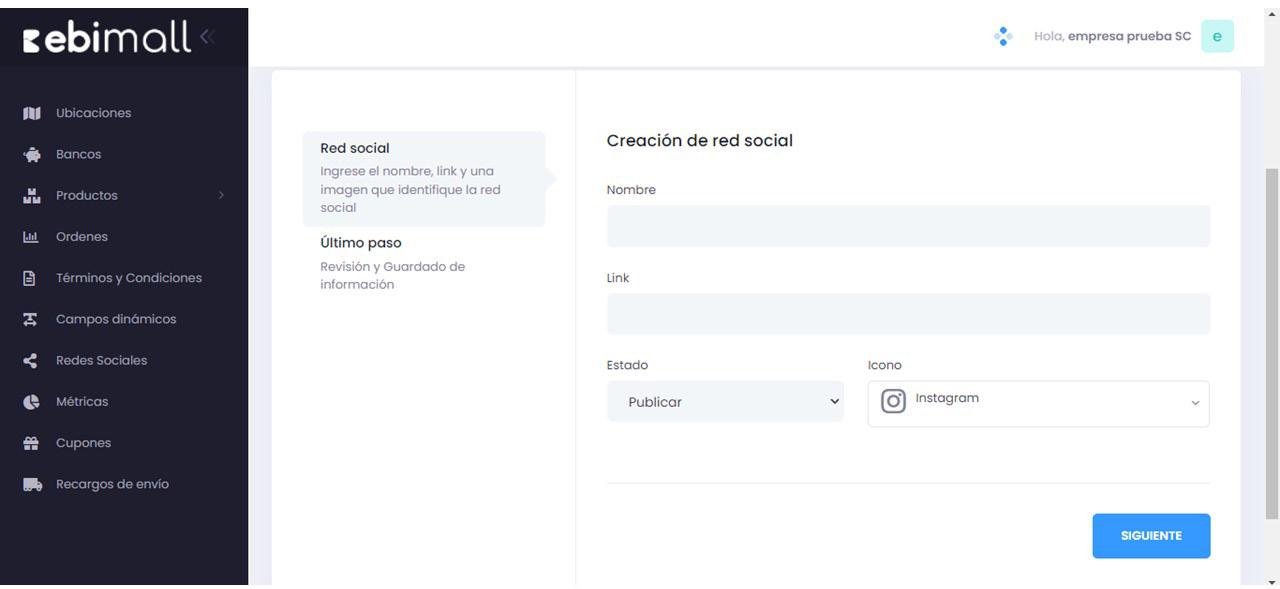
Task: Click the SIGUIENTE button
Action: point(1151,536)
